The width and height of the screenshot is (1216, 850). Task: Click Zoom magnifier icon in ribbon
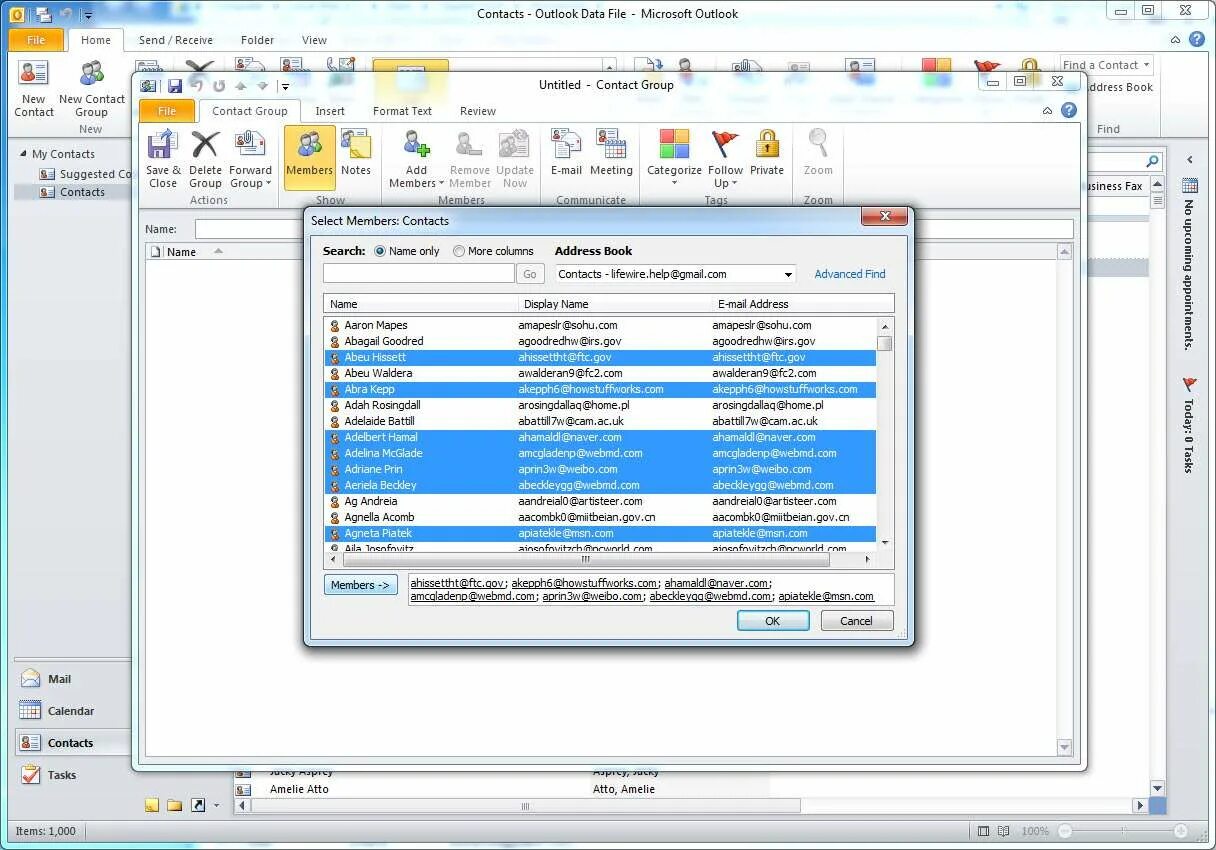(818, 145)
